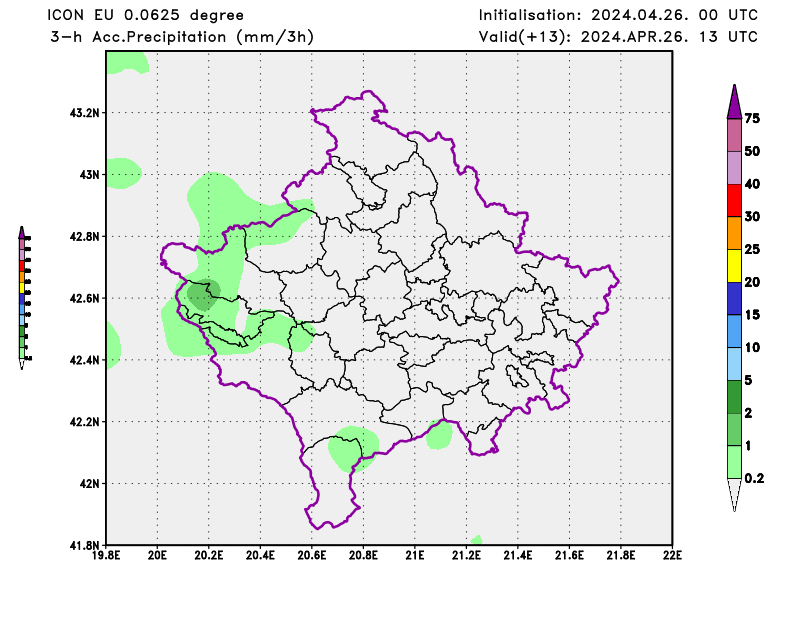Click the 21.6E longitude label
The image size is (800, 618).
(x=569, y=555)
